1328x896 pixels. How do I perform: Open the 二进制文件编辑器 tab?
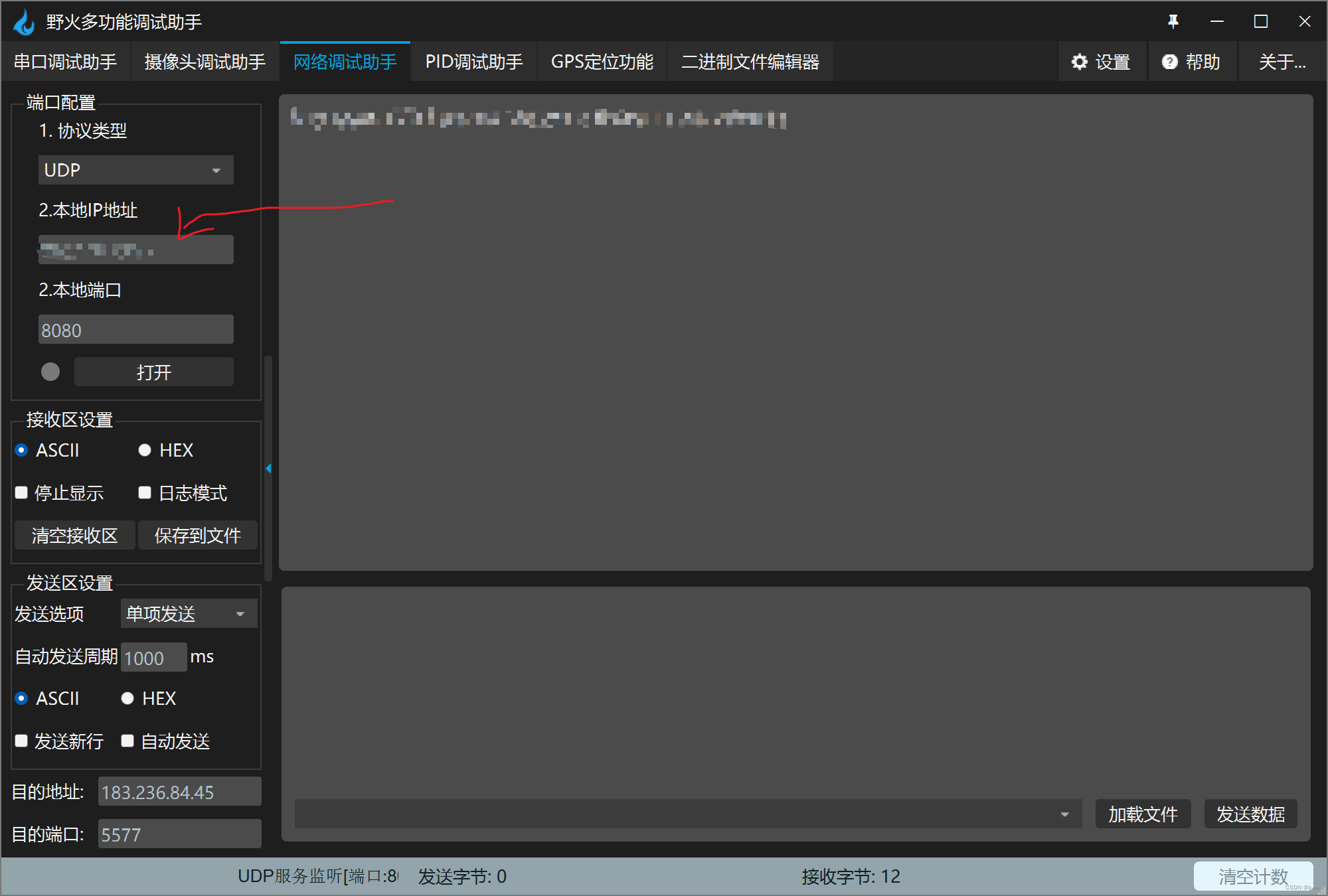click(x=750, y=62)
